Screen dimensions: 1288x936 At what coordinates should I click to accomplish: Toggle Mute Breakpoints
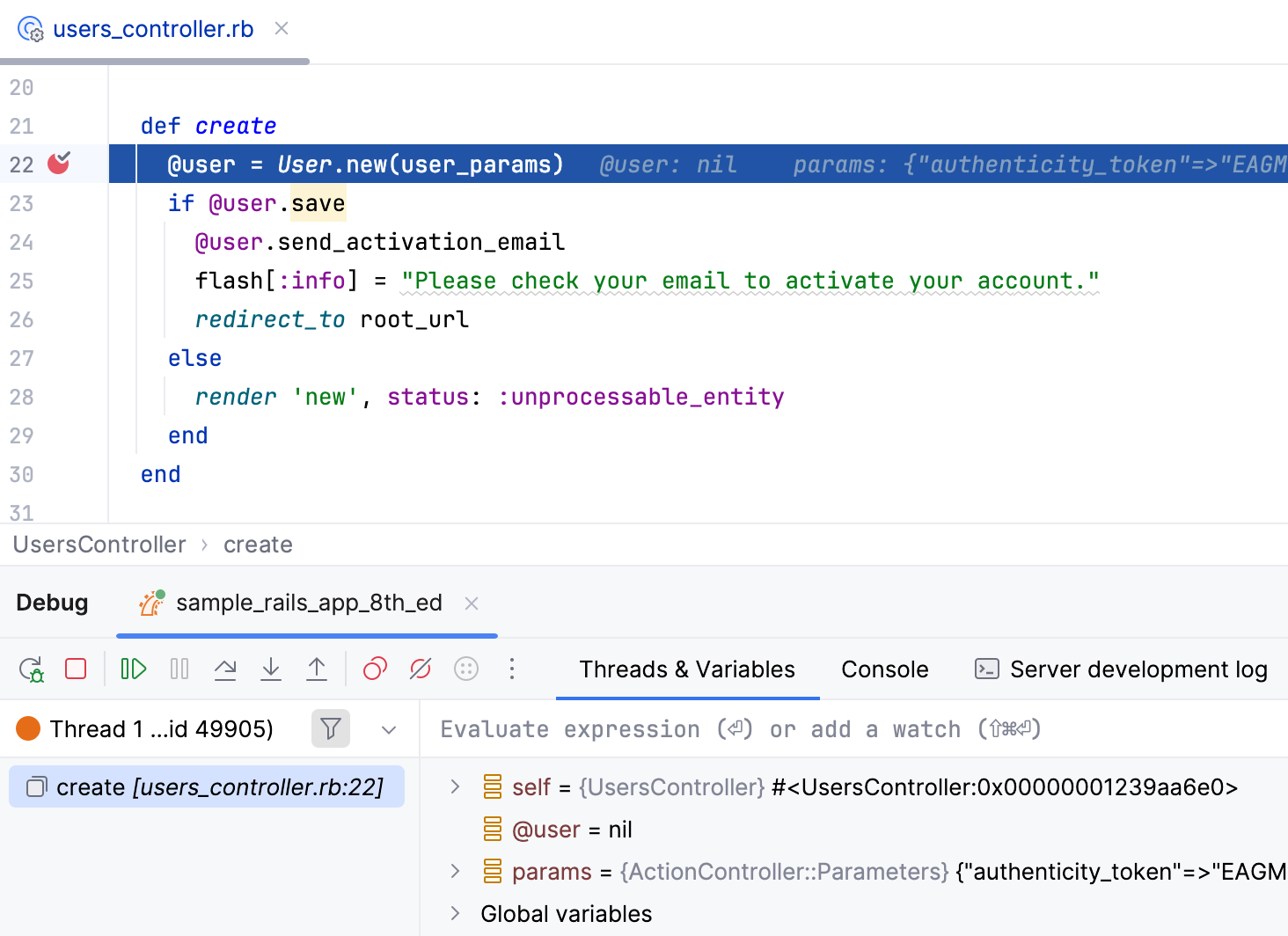421,669
